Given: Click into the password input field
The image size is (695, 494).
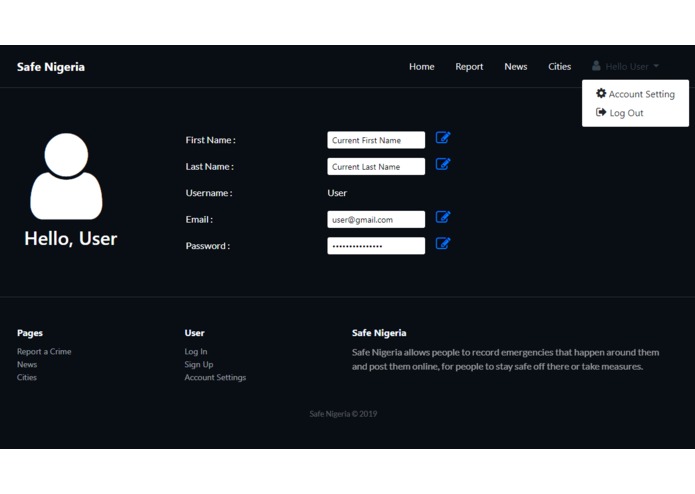Looking at the screenshot, I should click(x=376, y=246).
